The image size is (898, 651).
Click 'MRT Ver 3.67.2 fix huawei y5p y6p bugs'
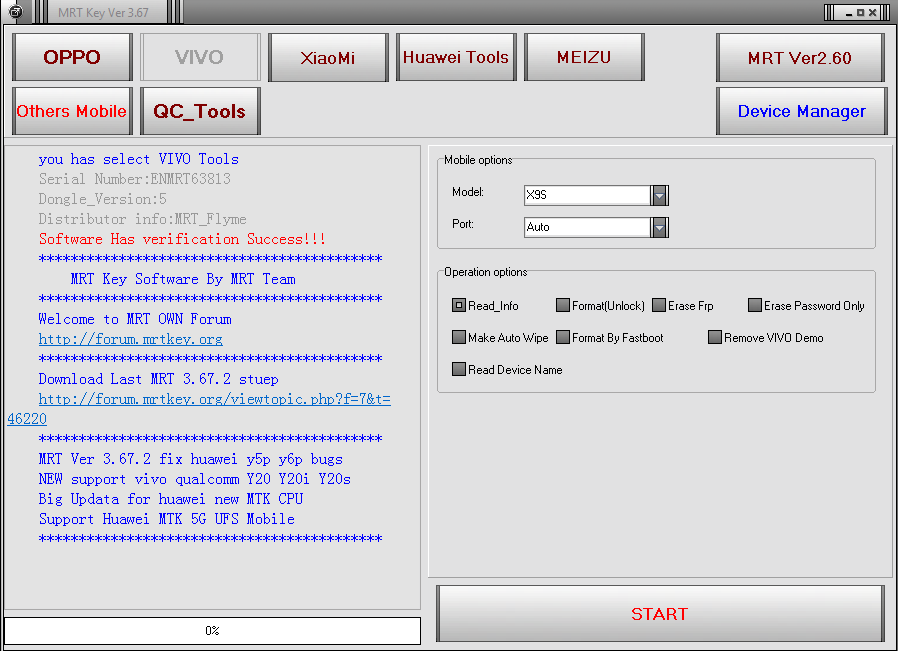pyautogui.click(x=191, y=459)
